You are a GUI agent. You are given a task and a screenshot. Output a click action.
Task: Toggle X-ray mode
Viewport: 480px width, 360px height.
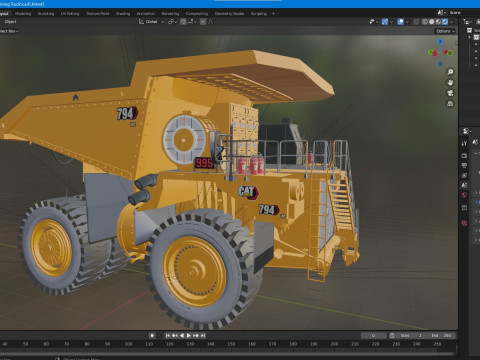[x=416, y=22]
